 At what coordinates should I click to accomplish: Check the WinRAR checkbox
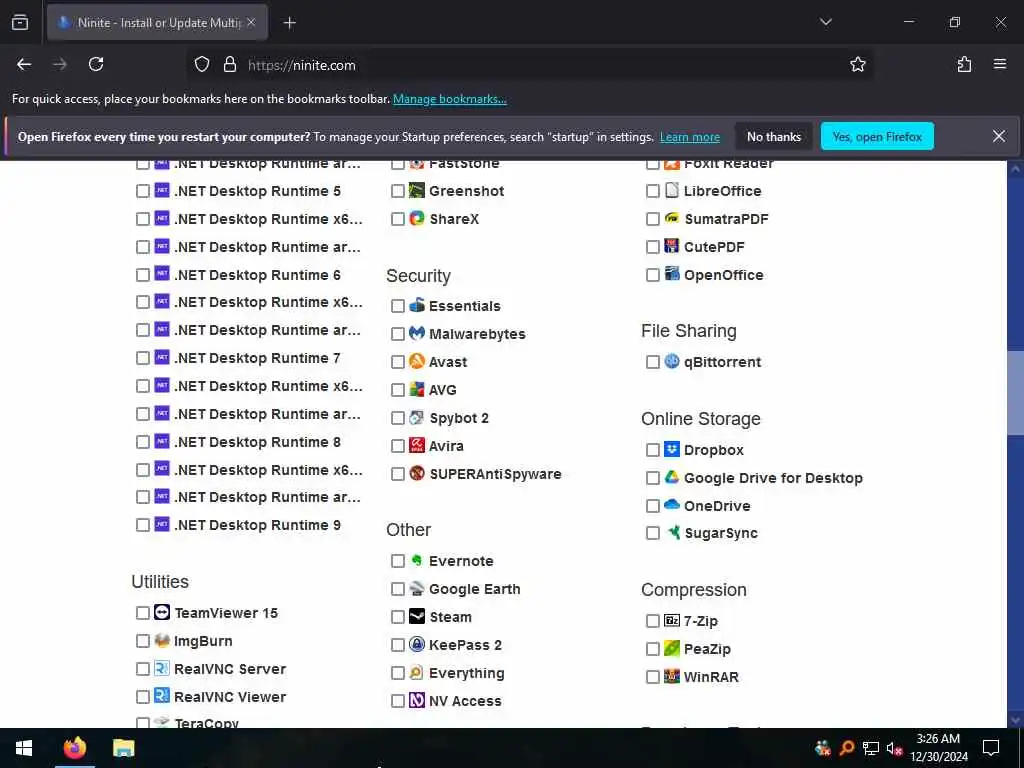[652, 677]
